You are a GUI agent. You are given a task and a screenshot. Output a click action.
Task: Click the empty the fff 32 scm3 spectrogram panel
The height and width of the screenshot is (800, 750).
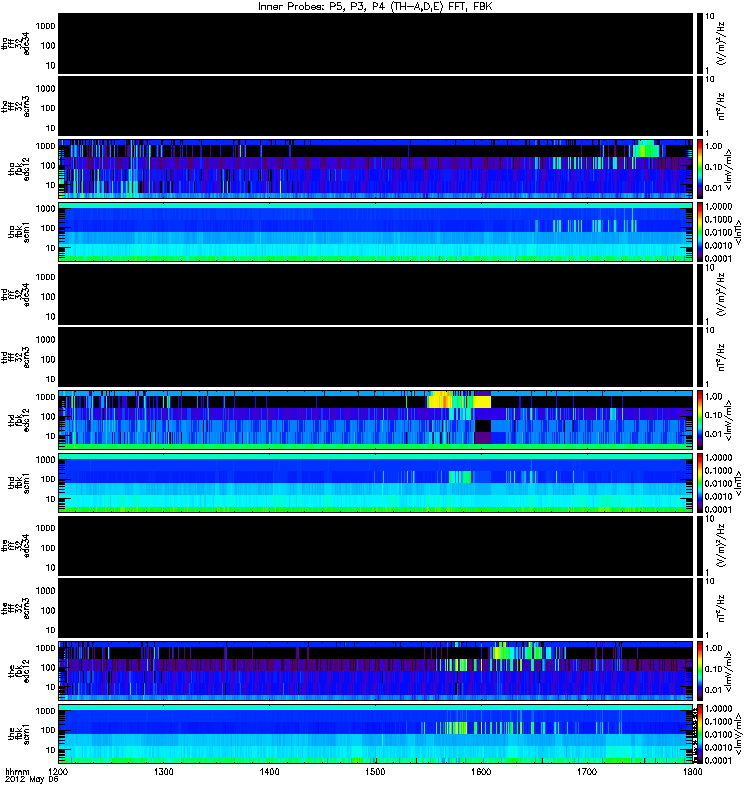(376, 608)
